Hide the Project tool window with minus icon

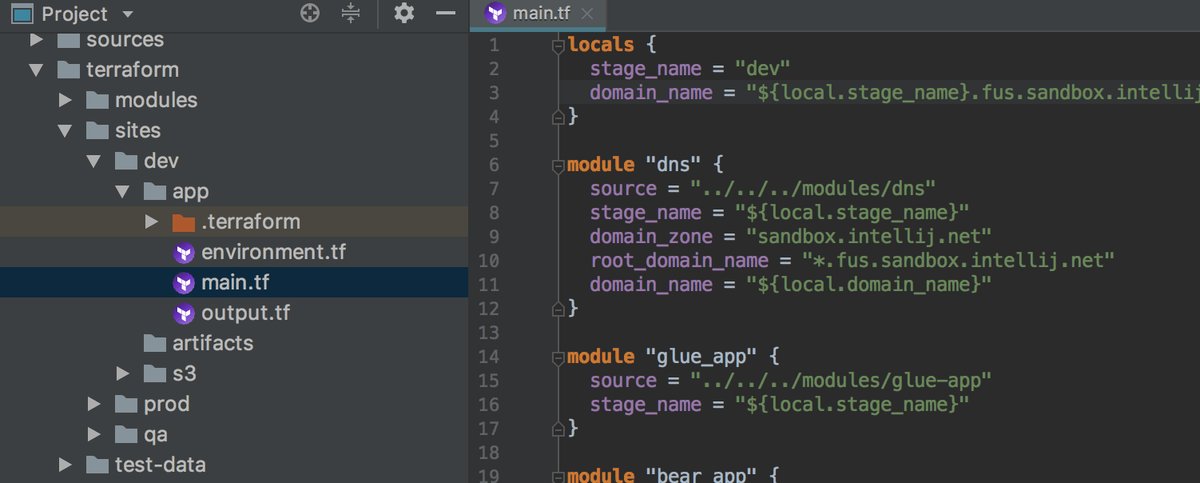[x=445, y=13]
